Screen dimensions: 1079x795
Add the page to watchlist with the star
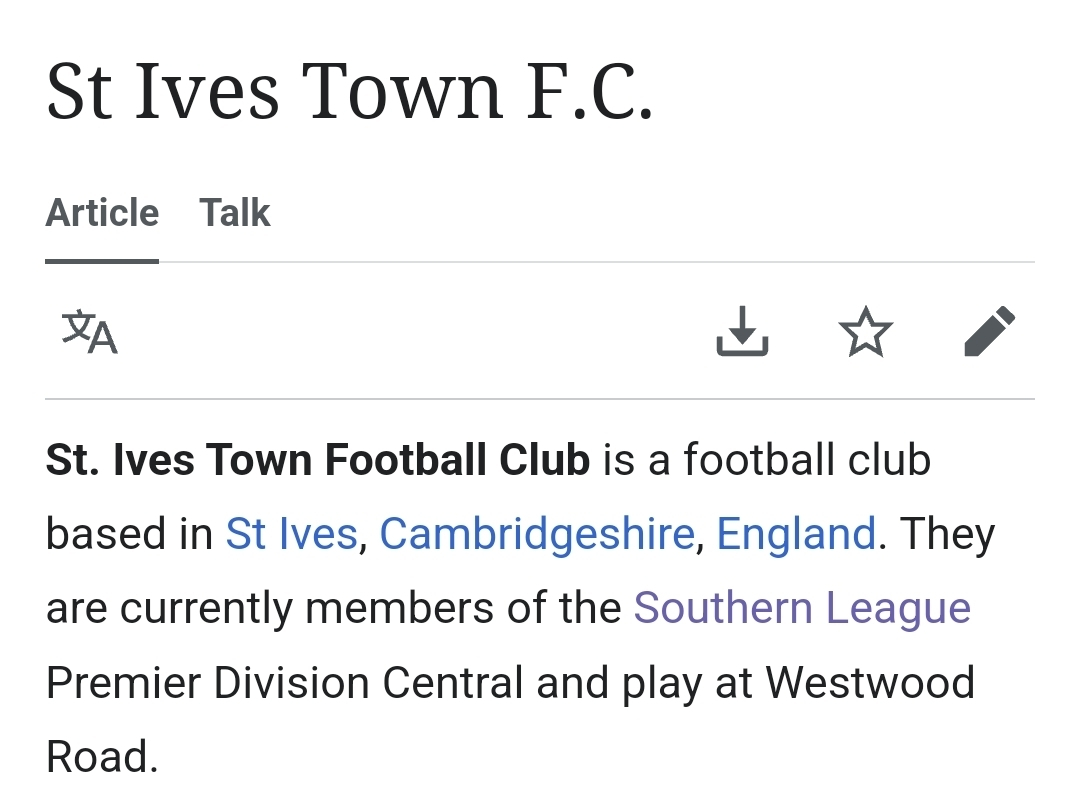coord(866,332)
